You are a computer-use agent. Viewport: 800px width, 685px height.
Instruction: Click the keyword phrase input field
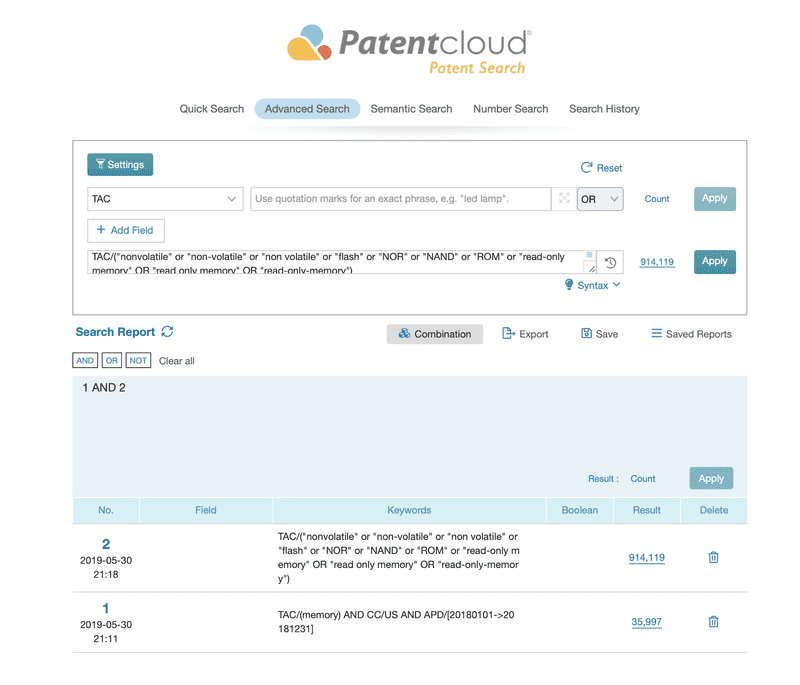coord(400,199)
